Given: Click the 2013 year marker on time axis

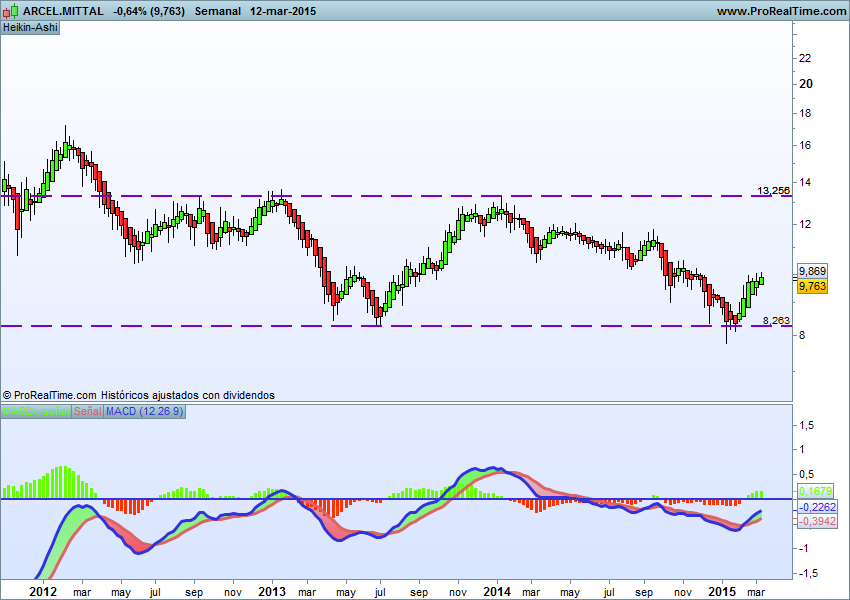Looking at the screenshot, I should click(272, 591).
